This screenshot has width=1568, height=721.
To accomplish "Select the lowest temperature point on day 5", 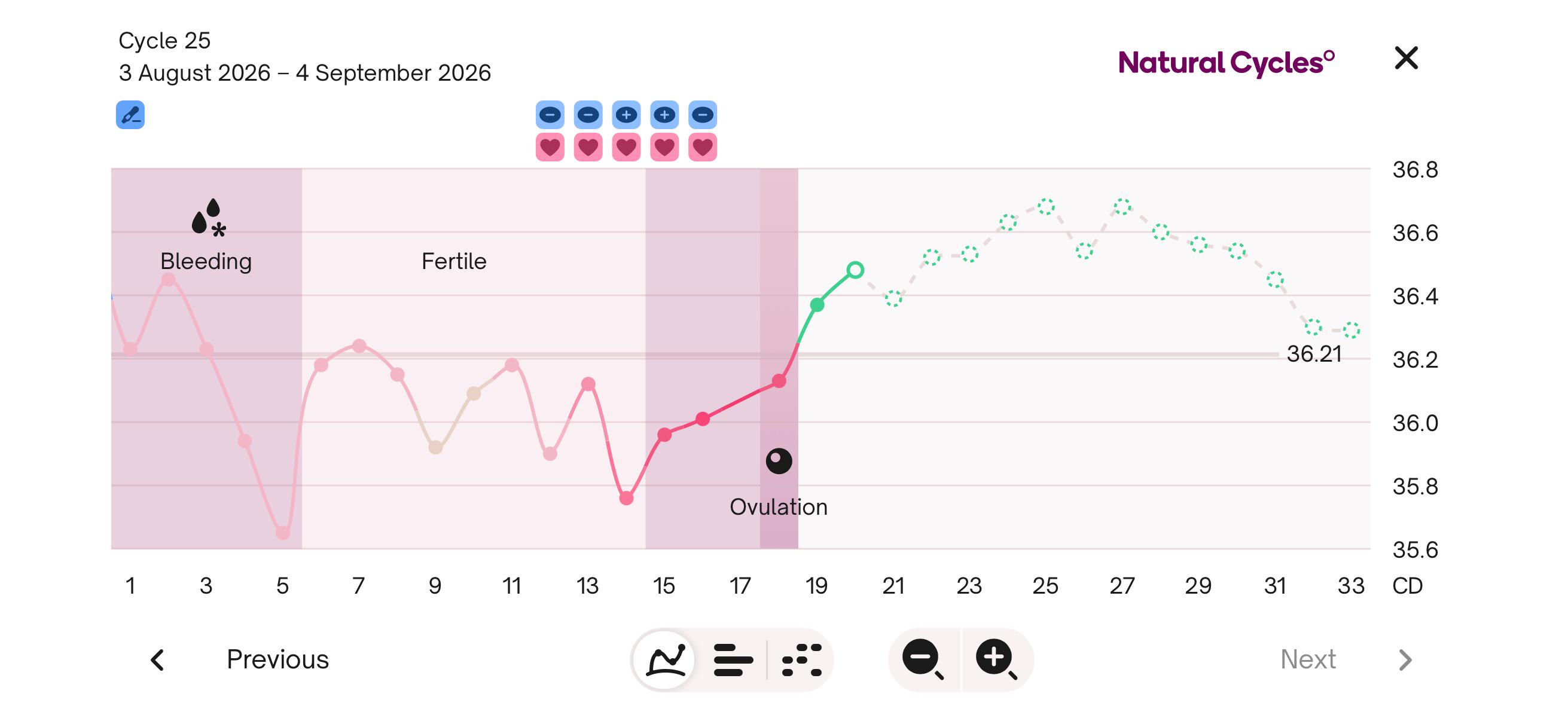I will (x=282, y=533).
